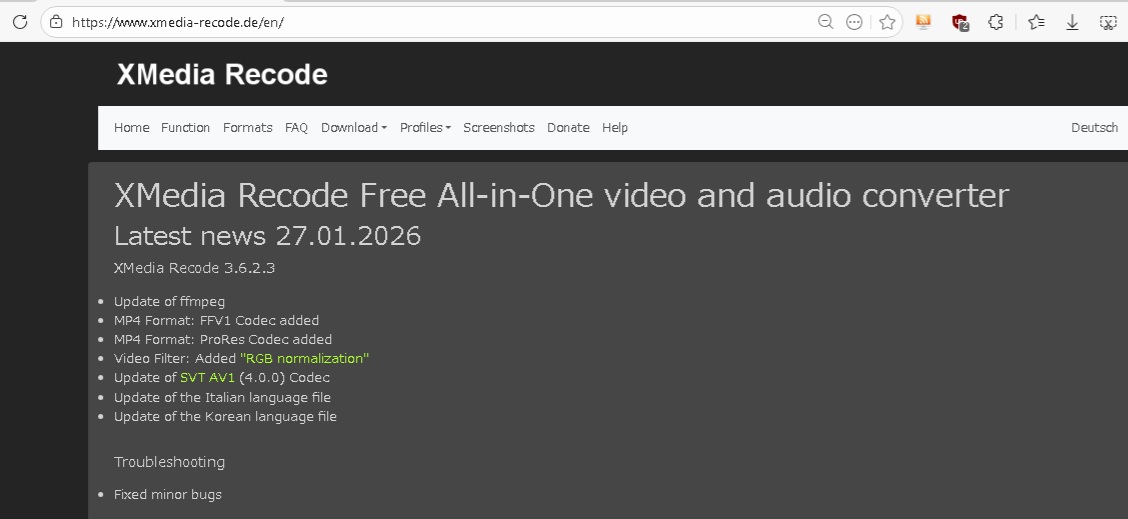Image resolution: width=1128 pixels, height=519 pixels.
Task: Click the zoom out magnifier in address bar
Action: pyautogui.click(x=826, y=22)
